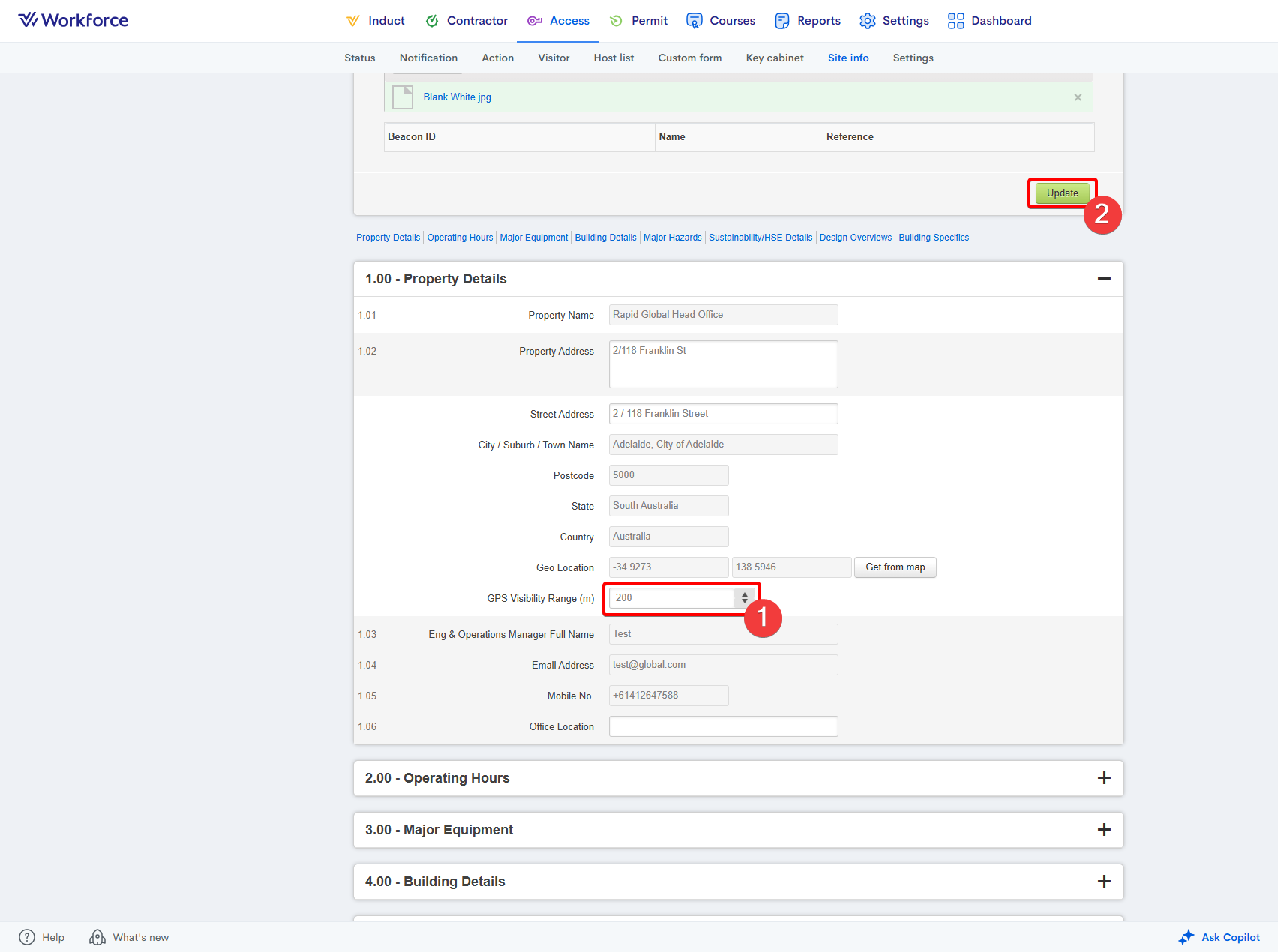Click the Get from map button
Screen dimensions: 1278x952
pos(895,567)
